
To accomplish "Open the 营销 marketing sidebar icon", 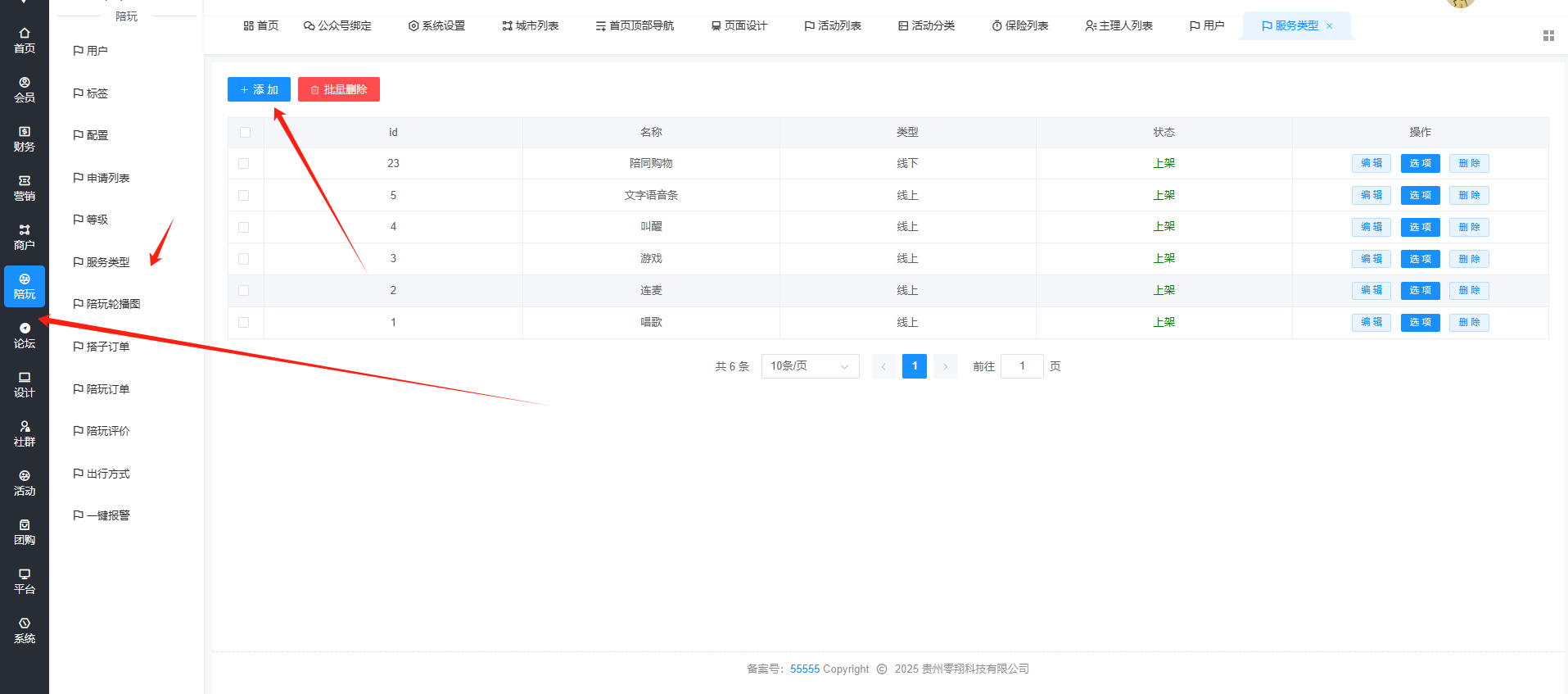I will pyautogui.click(x=25, y=188).
